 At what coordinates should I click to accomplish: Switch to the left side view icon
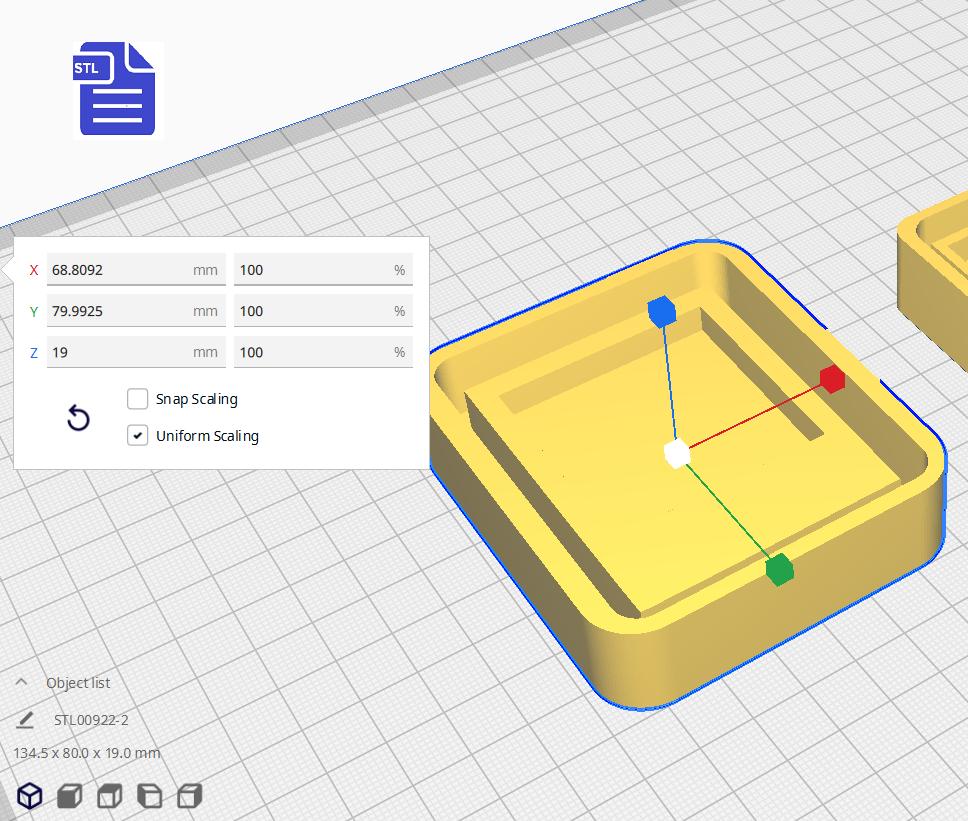coord(150,796)
